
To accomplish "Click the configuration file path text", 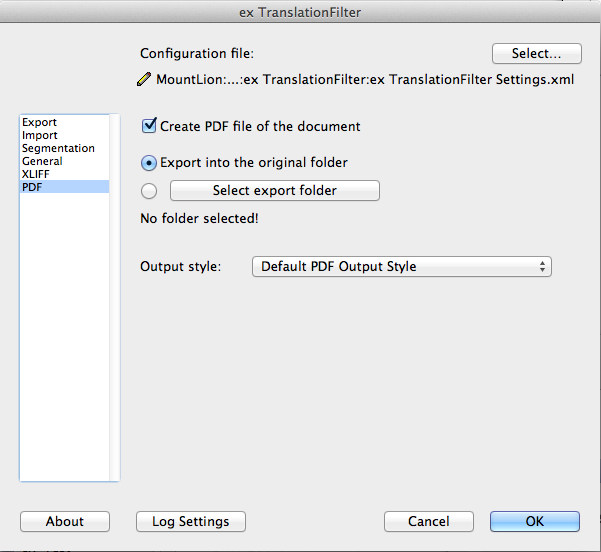I will click(x=365, y=80).
